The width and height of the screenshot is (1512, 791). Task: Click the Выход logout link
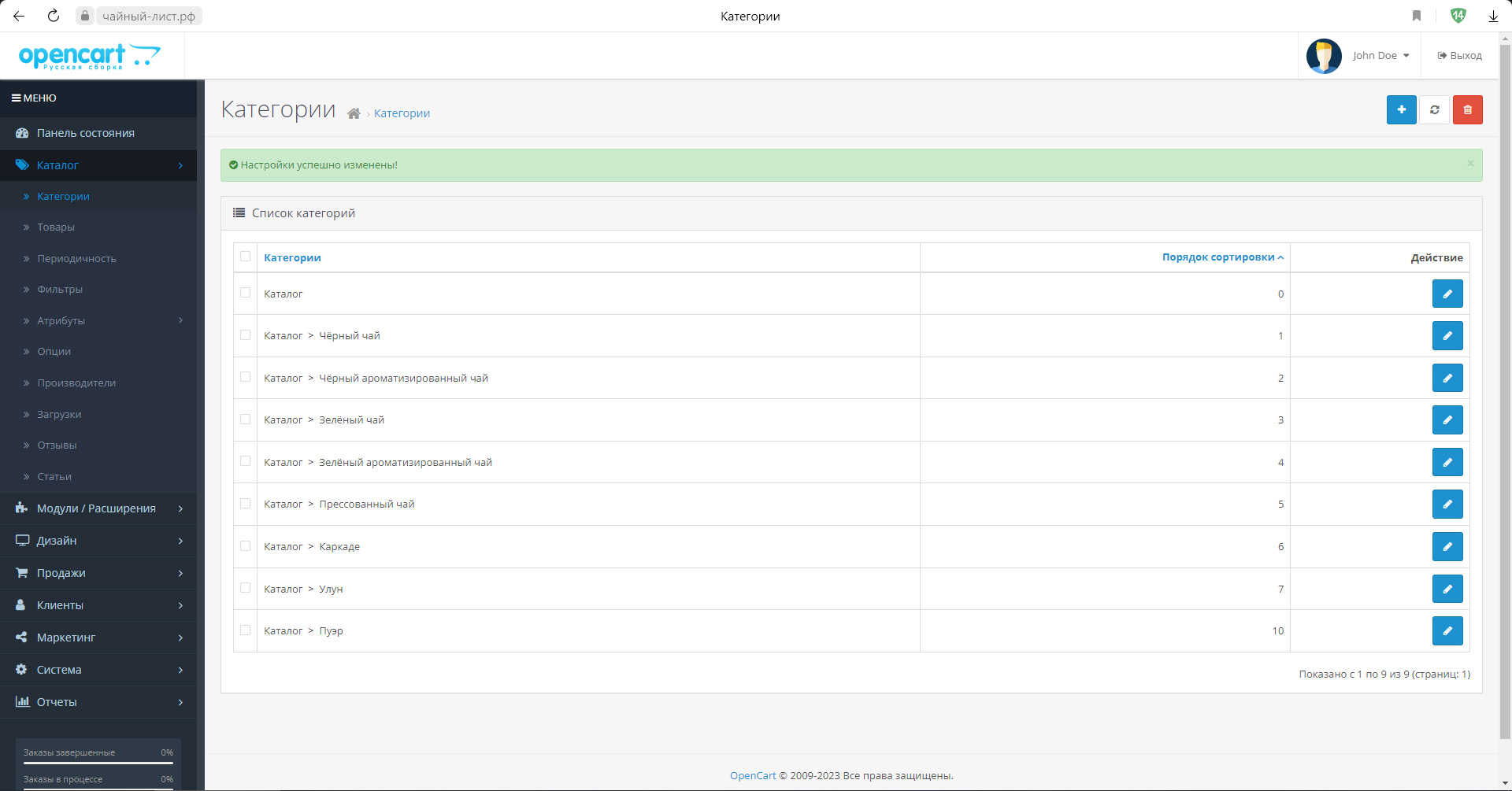1459,56
